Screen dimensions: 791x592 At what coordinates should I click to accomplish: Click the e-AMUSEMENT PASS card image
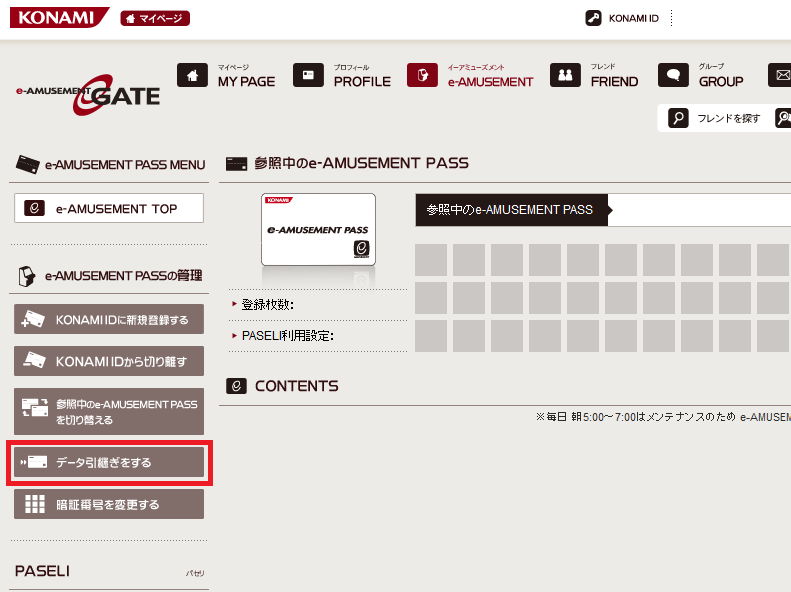pyautogui.click(x=318, y=230)
